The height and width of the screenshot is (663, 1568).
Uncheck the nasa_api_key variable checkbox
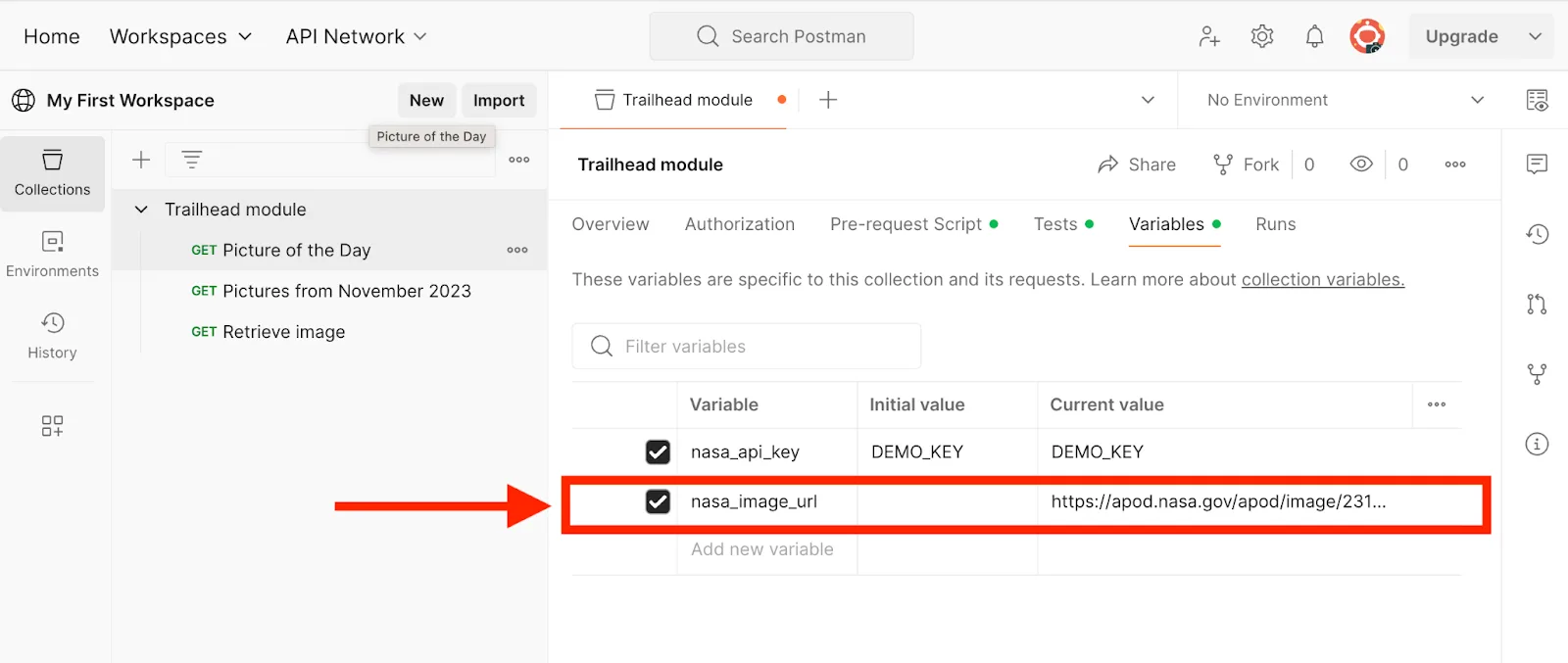[658, 451]
